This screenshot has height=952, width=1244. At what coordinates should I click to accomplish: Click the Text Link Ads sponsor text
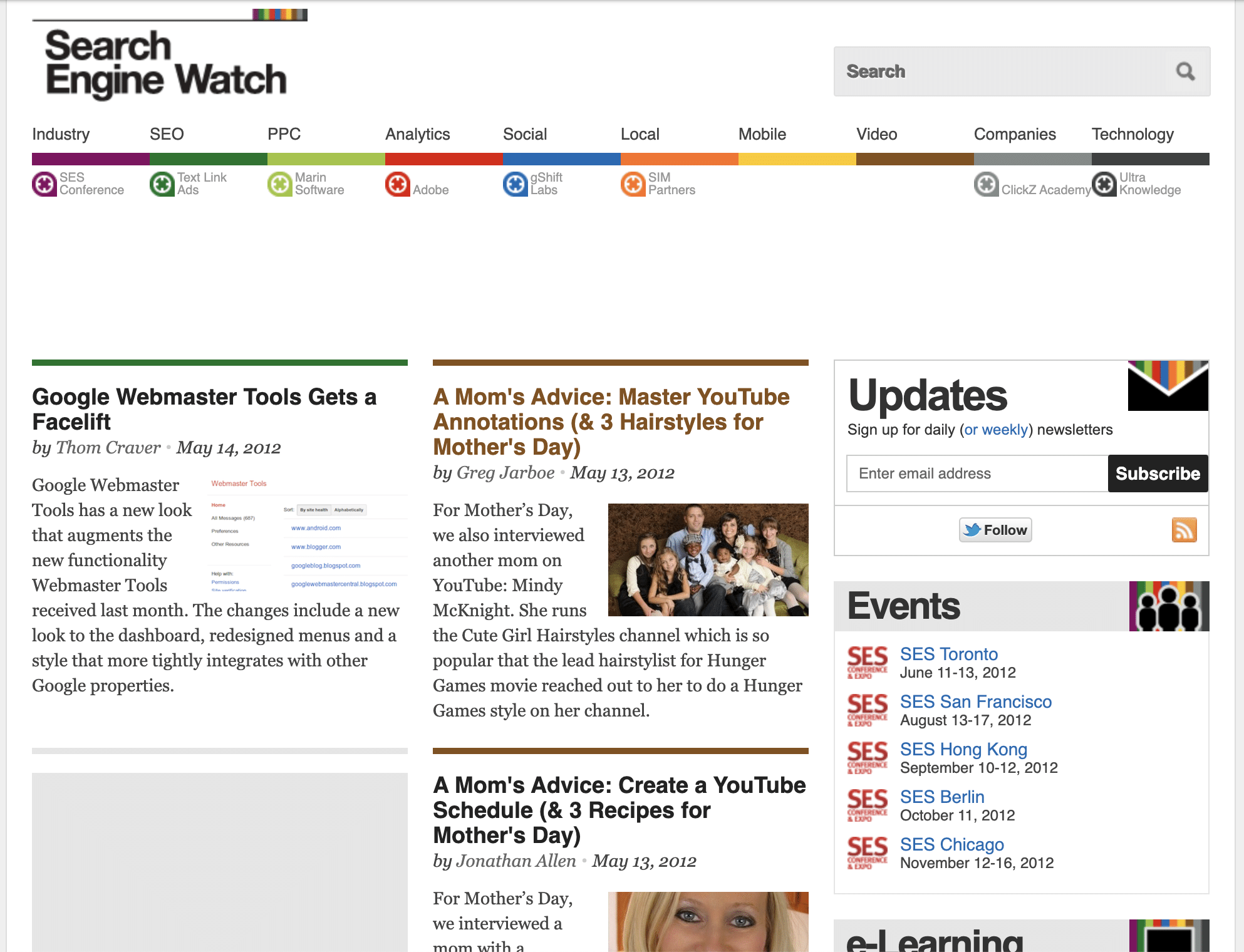202,184
